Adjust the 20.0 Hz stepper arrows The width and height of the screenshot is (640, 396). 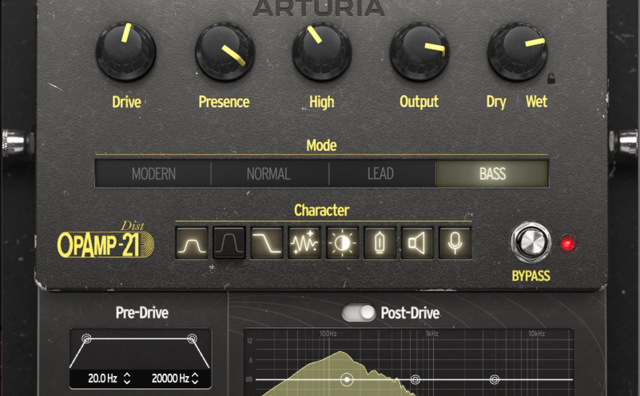click(x=127, y=378)
